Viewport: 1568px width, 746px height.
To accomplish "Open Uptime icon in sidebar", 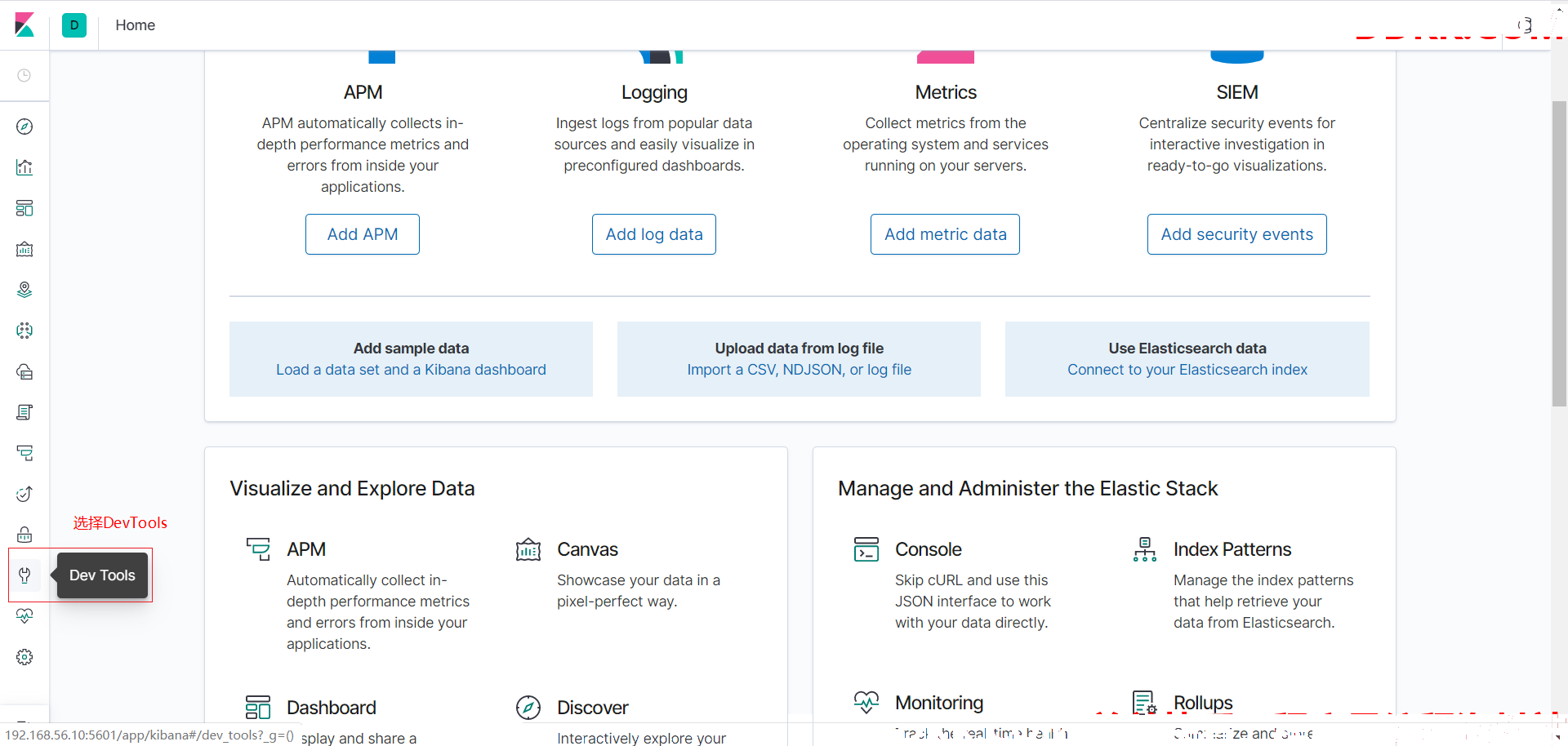I will click(24, 494).
